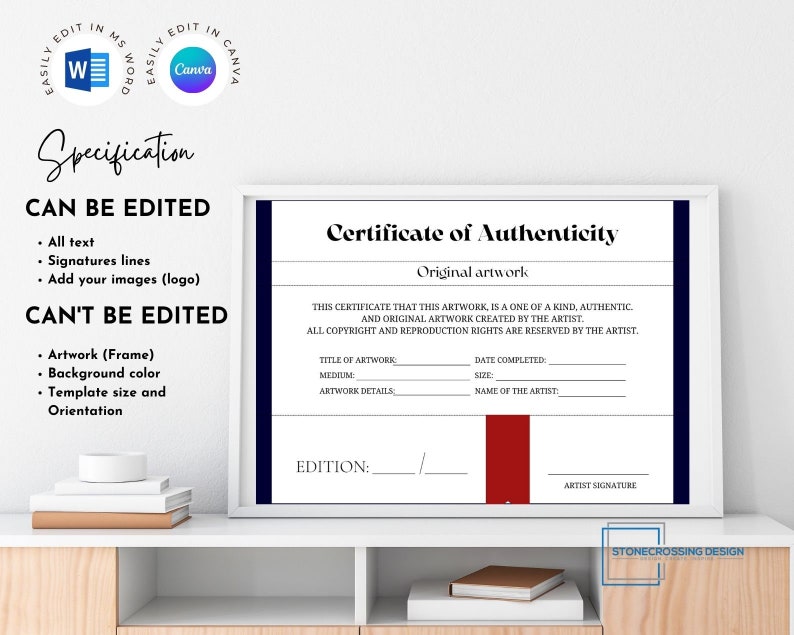Click the 'Background color' bullet
Viewport: 794px width, 635px height.
click(104, 373)
